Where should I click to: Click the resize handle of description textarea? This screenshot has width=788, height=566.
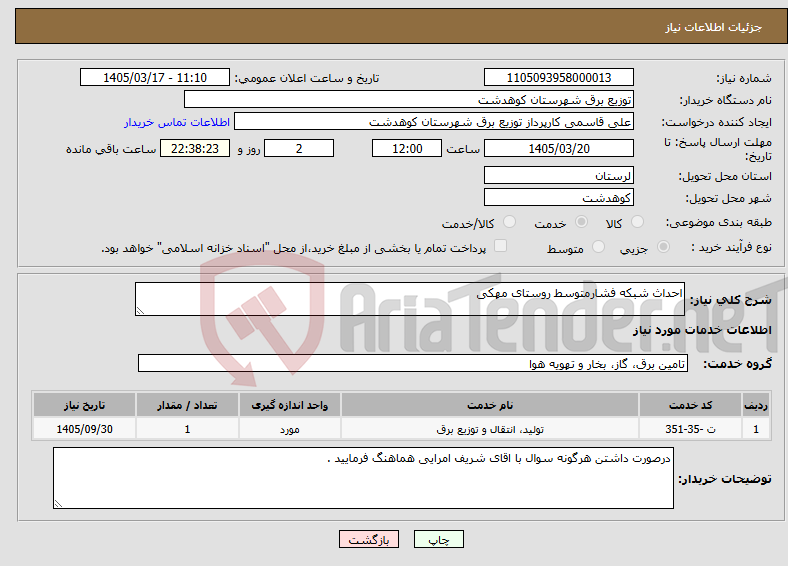[x=140, y=311]
